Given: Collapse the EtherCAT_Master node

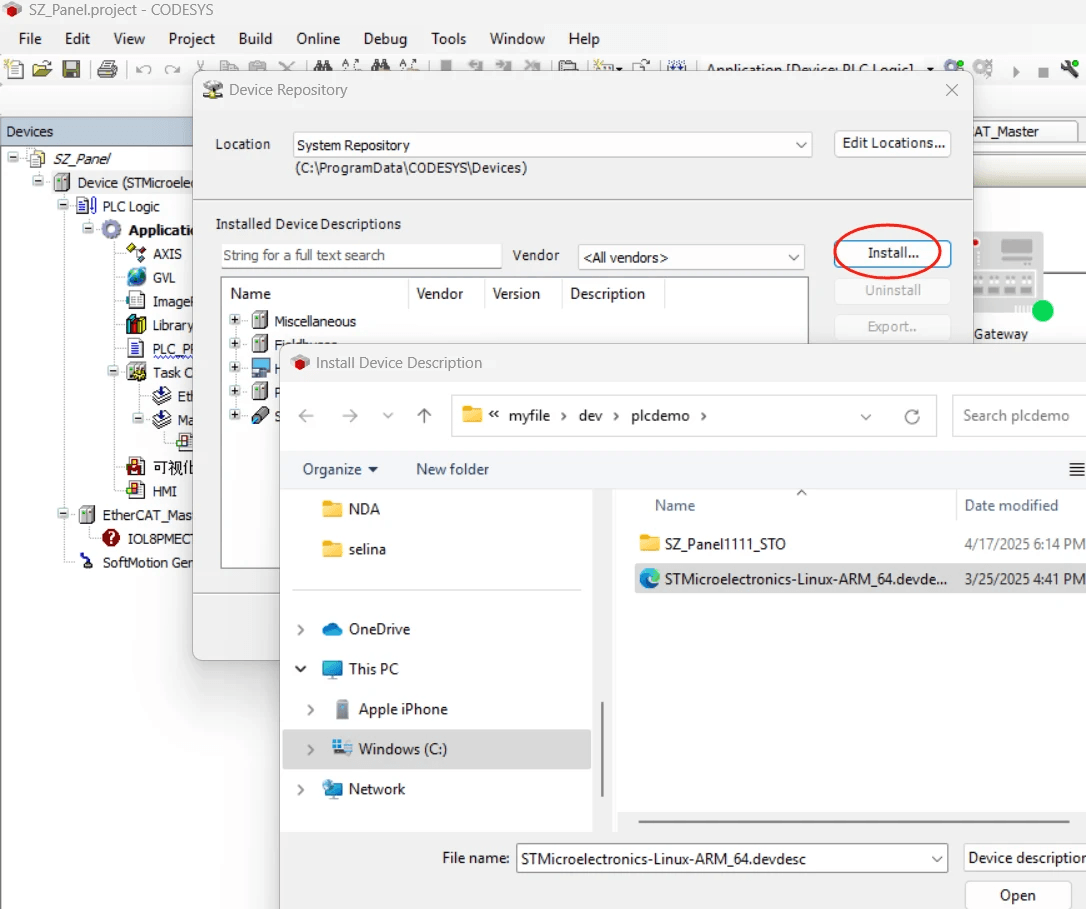Looking at the screenshot, I should coord(63,514).
